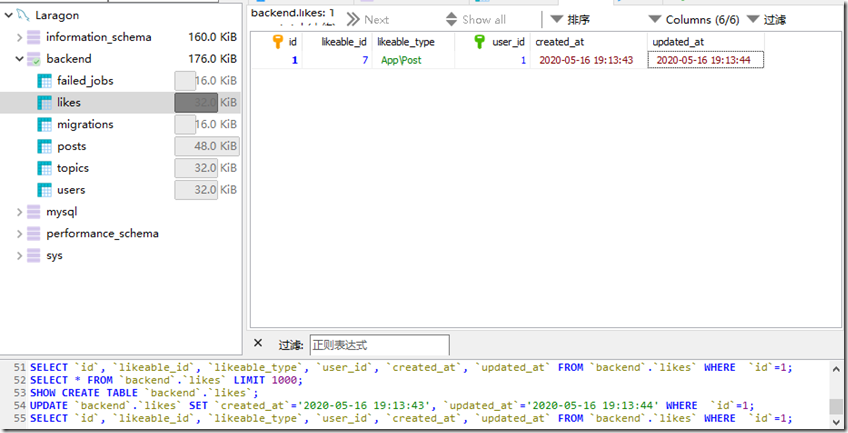Select the user_id cell with value 1
This screenshot has height=433, width=848.
492,60
